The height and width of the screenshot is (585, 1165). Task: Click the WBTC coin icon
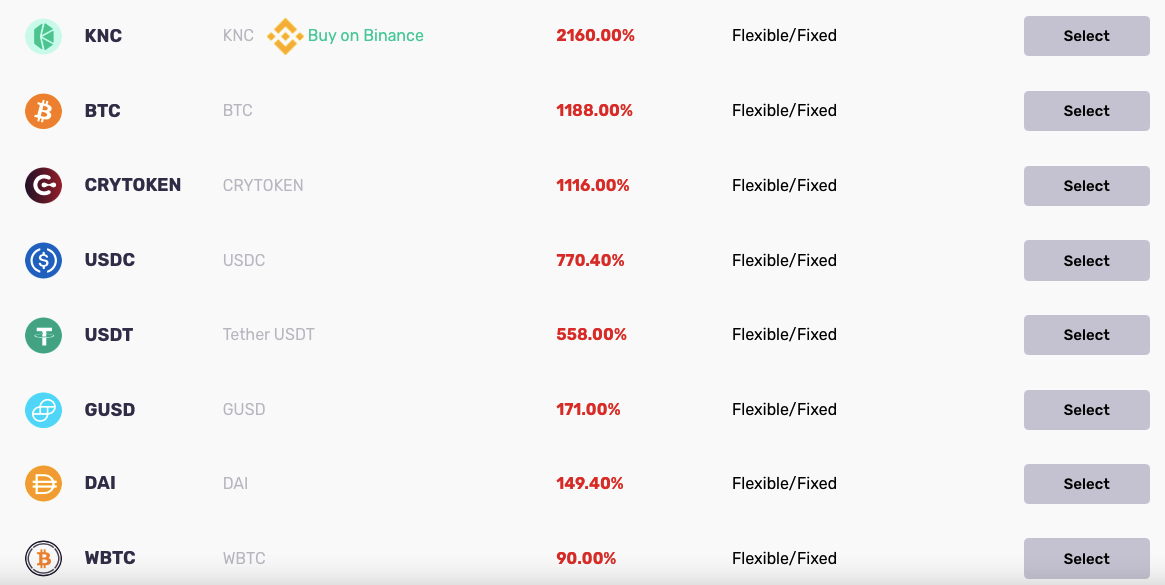tap(43, 558)
